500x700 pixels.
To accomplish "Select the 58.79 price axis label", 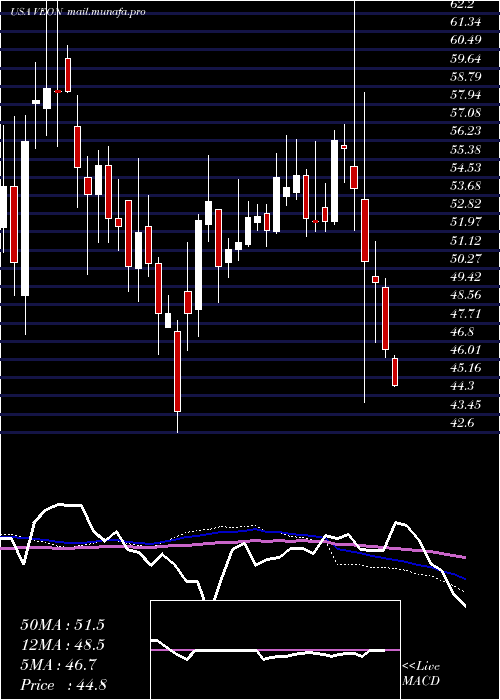I will coord(466,76).
